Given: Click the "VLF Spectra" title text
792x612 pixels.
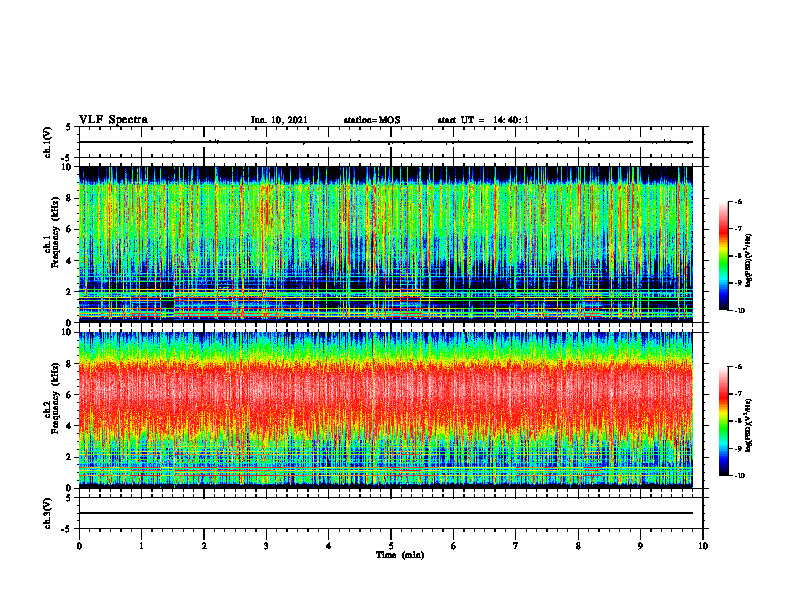Looking at the screenshot, I should point(113,120).
